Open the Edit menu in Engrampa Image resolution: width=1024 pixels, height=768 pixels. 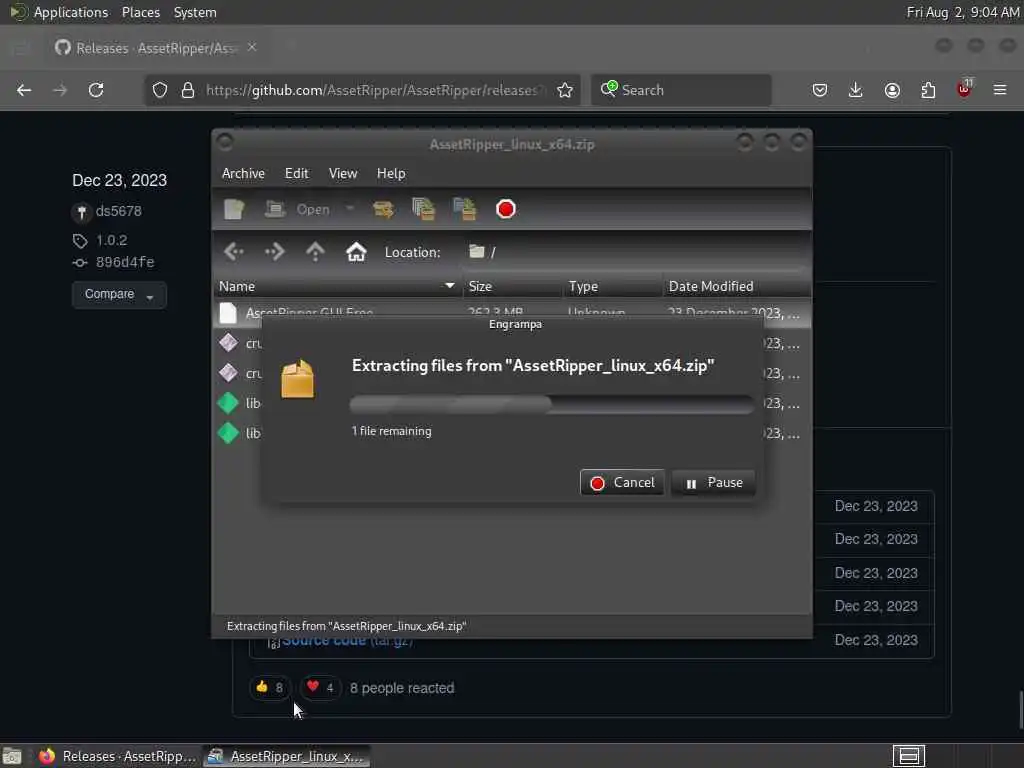click(296, 173)
